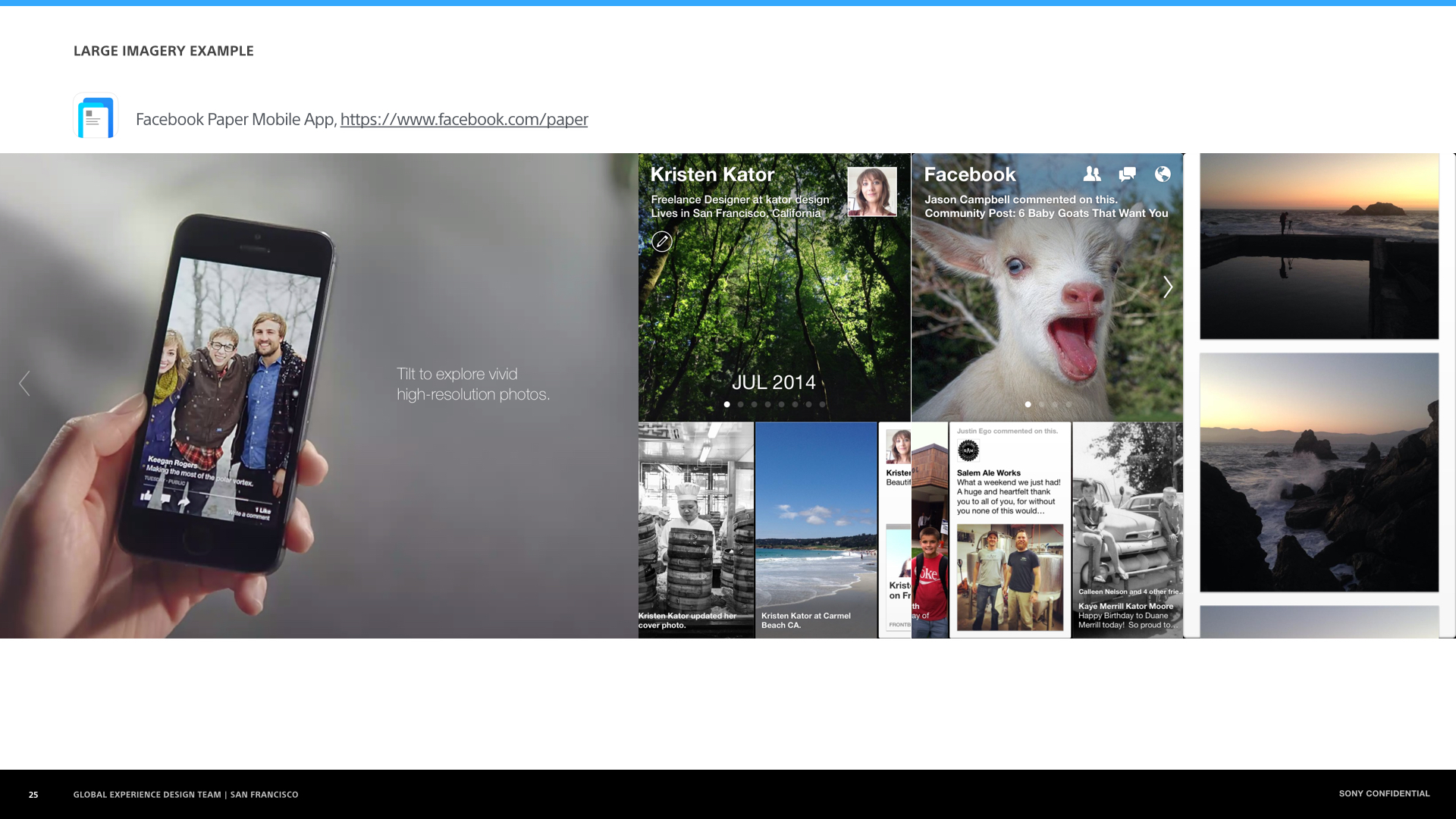The image size is (1456, 819).
Task: Click the Facebook section heading
Action: (x=969, y=174)
